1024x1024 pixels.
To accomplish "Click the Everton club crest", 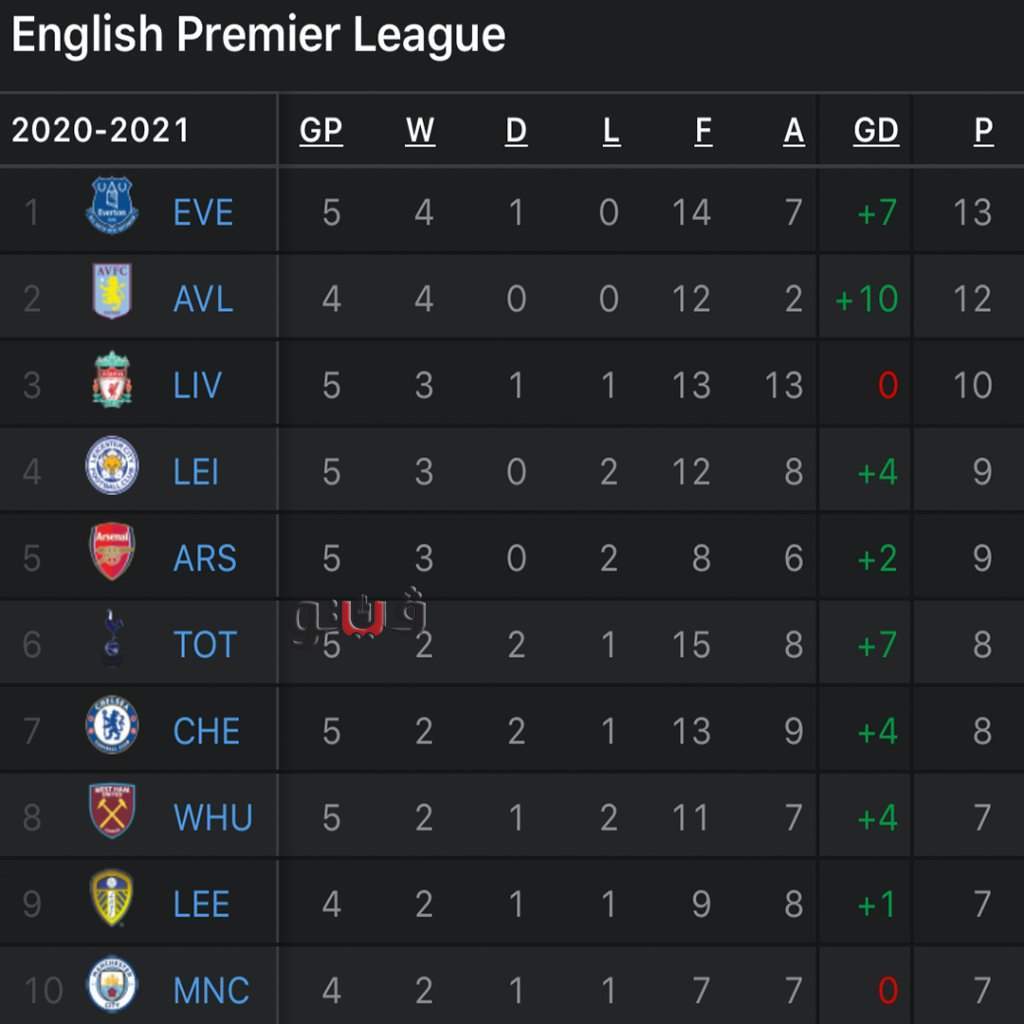I will (112, 206).
